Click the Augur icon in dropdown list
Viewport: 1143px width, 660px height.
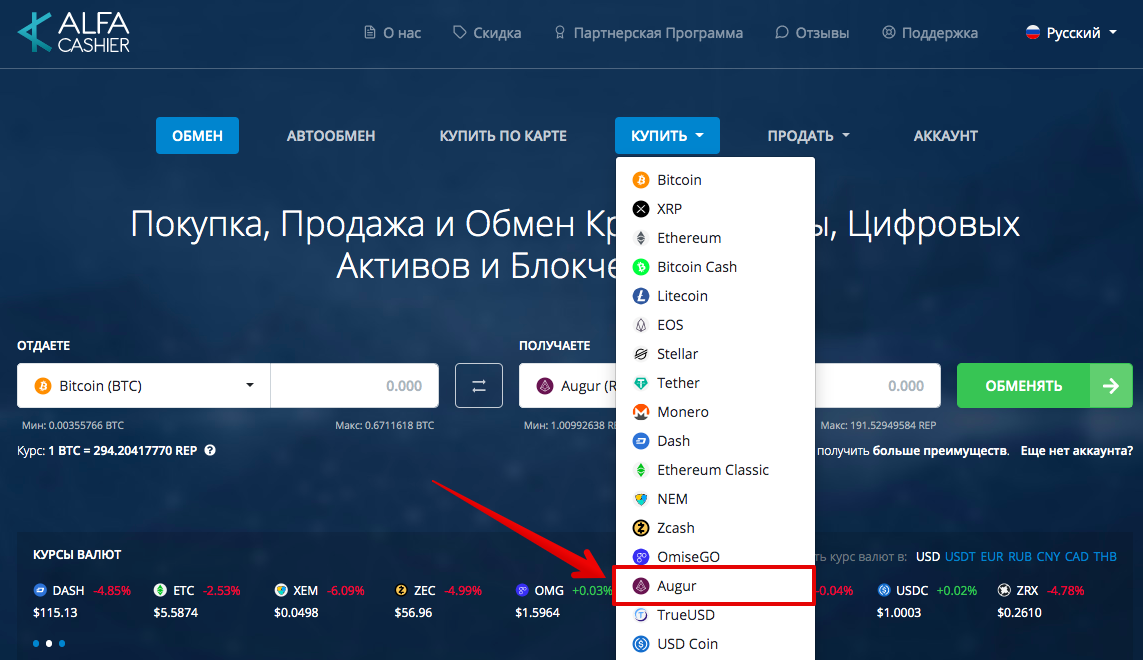tap(641, 586)
